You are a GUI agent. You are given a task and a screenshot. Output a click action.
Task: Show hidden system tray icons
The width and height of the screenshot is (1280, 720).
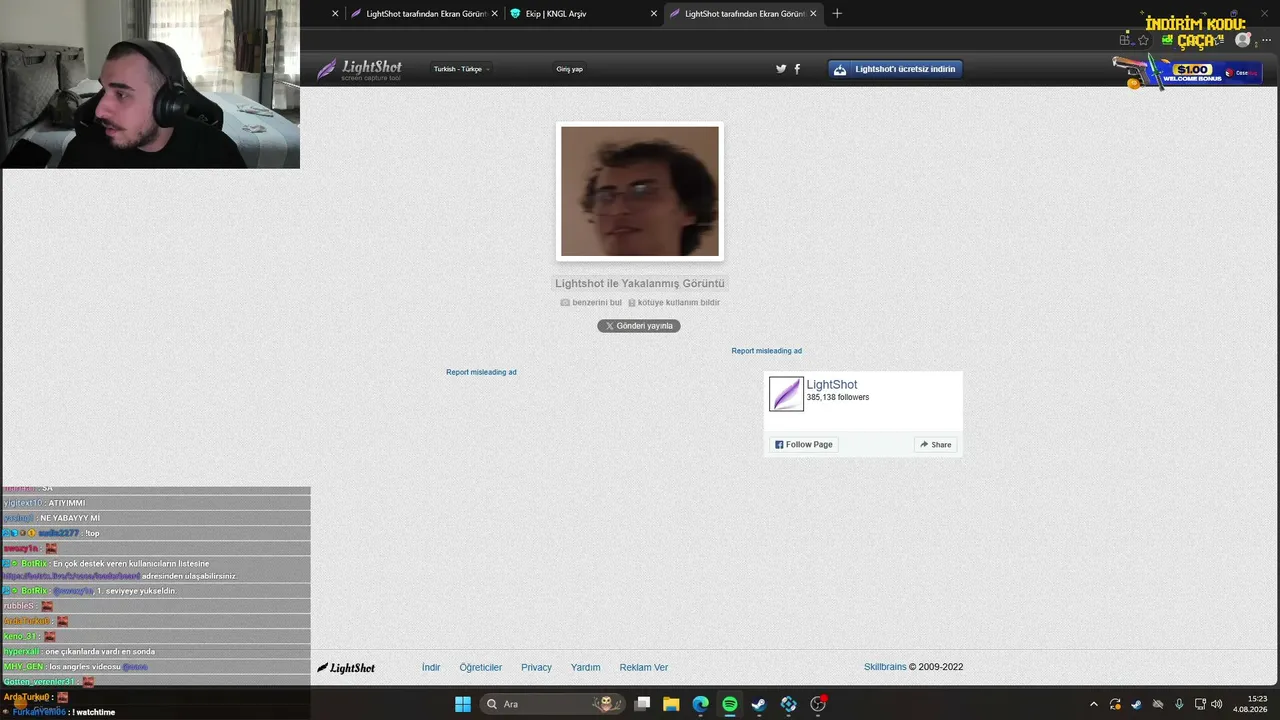1093,704
